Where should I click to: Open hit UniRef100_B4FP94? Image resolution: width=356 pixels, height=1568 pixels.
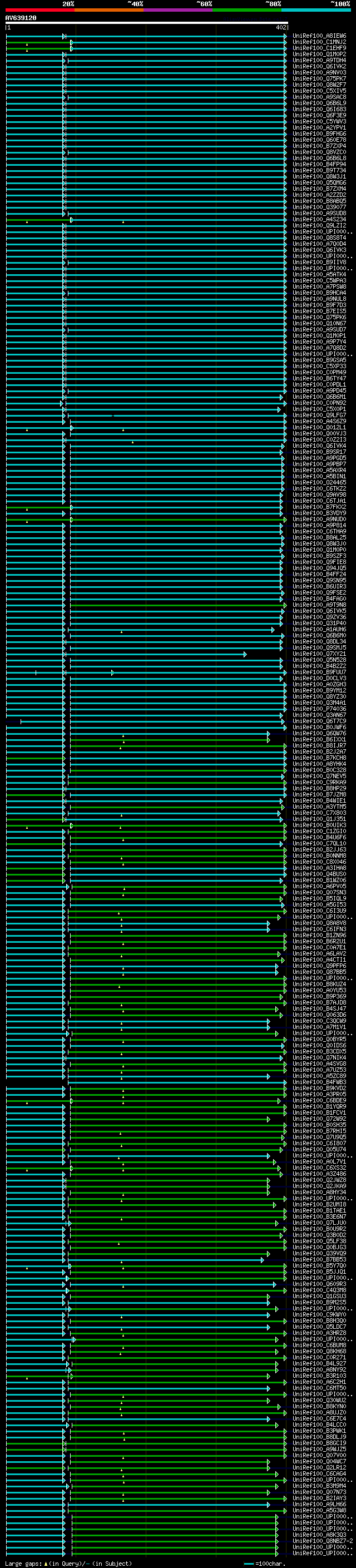click(319, 164)
